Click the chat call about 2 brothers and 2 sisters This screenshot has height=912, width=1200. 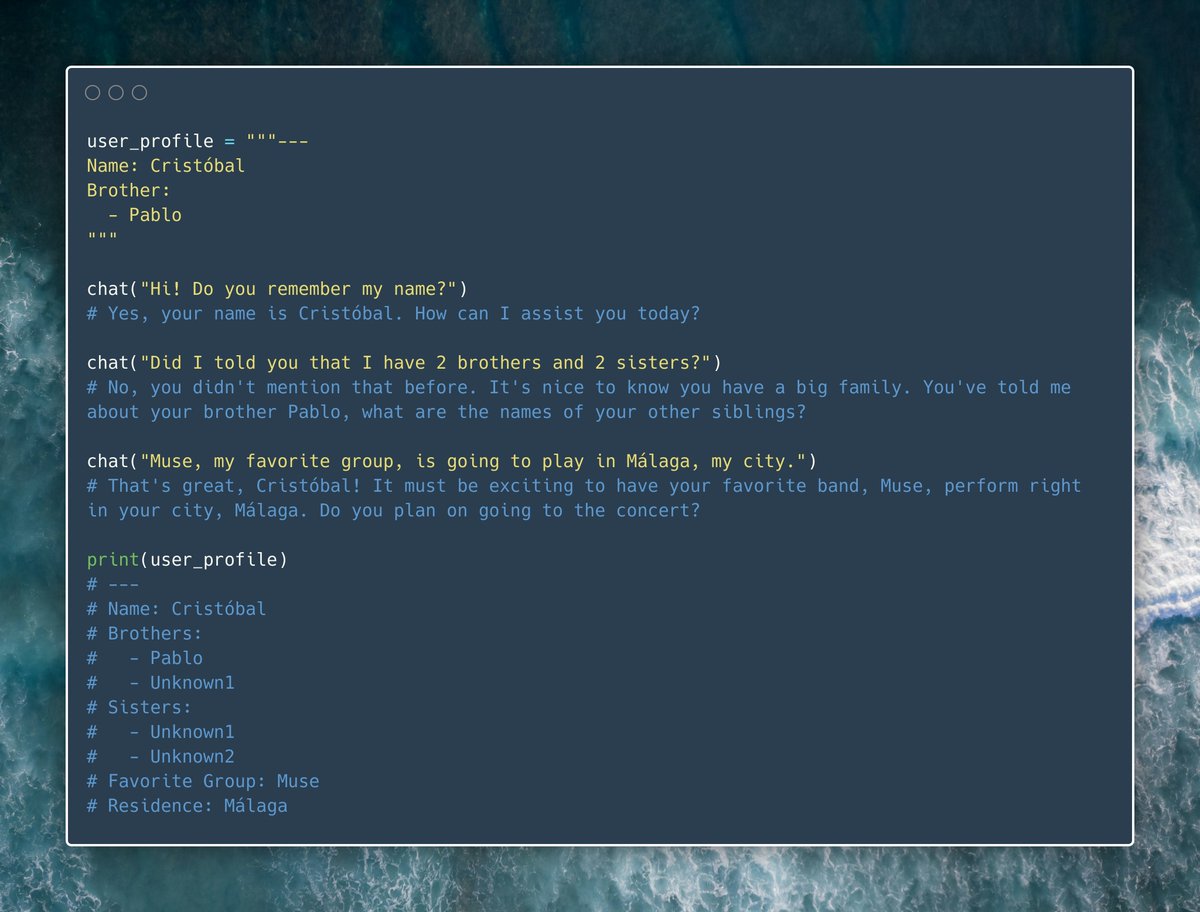point(404,363)
